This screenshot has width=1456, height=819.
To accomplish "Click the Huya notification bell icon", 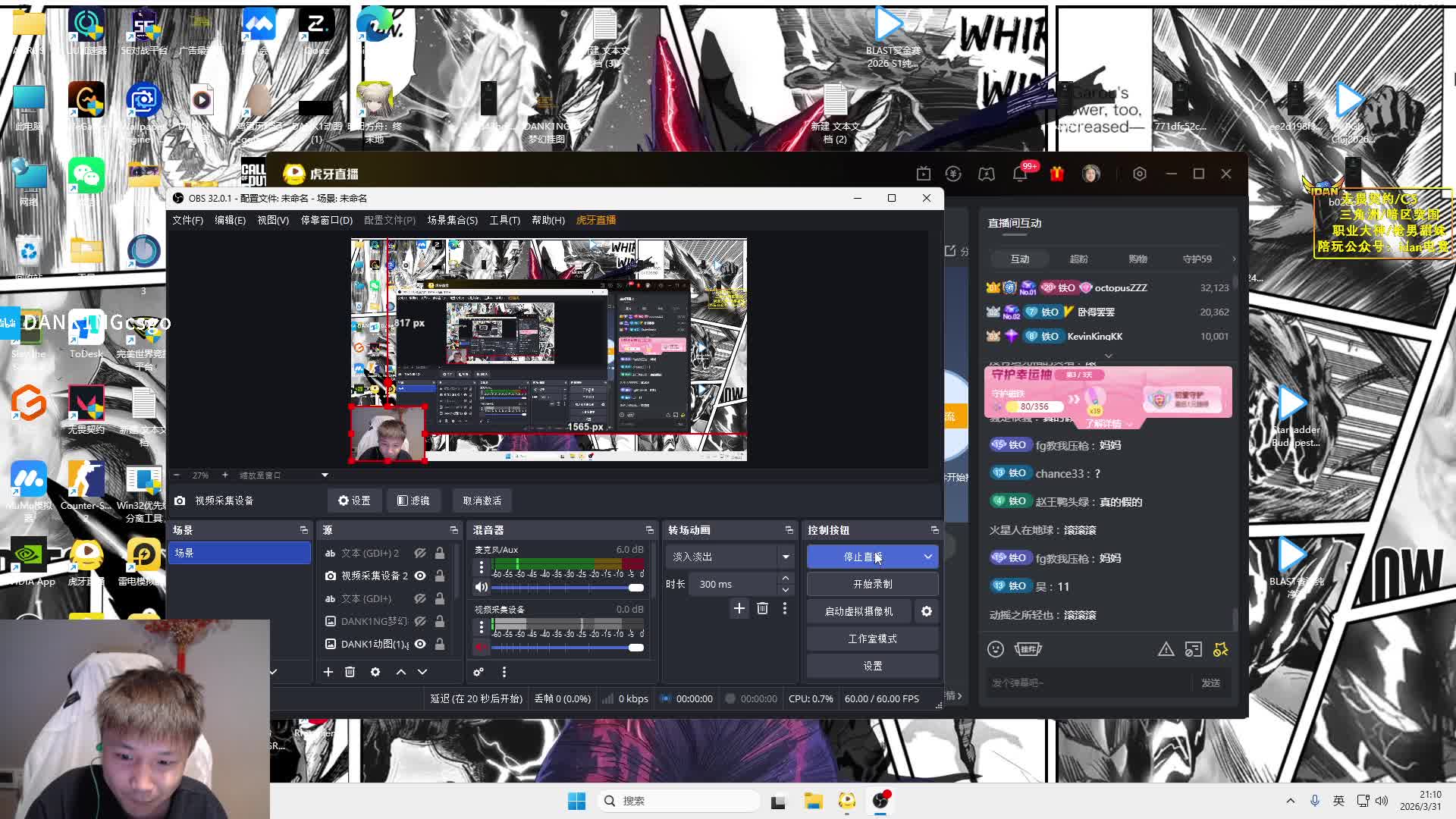I will pos(1020,174).
